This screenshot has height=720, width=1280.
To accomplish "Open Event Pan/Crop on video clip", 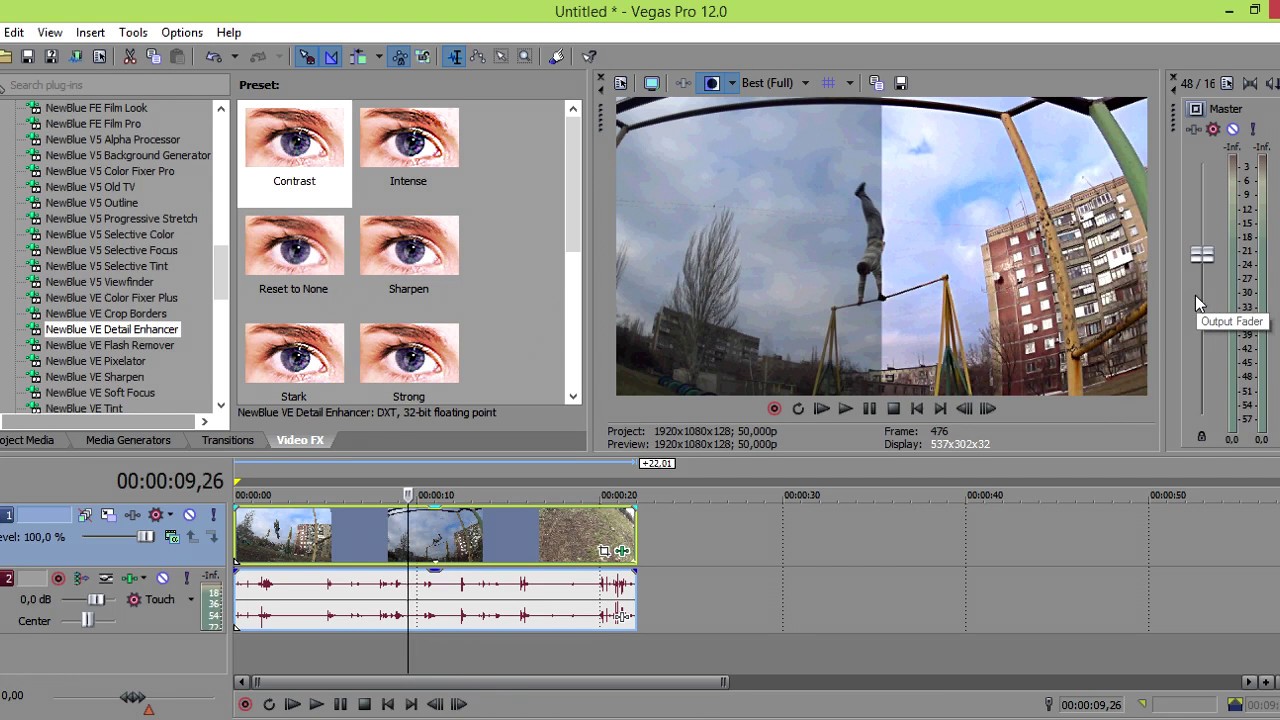I will pyautogui.click(x=604, y=551).
